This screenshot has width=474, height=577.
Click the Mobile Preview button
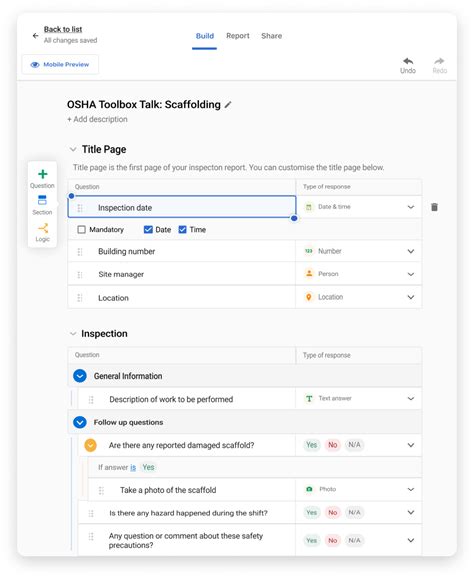point(60,64)
